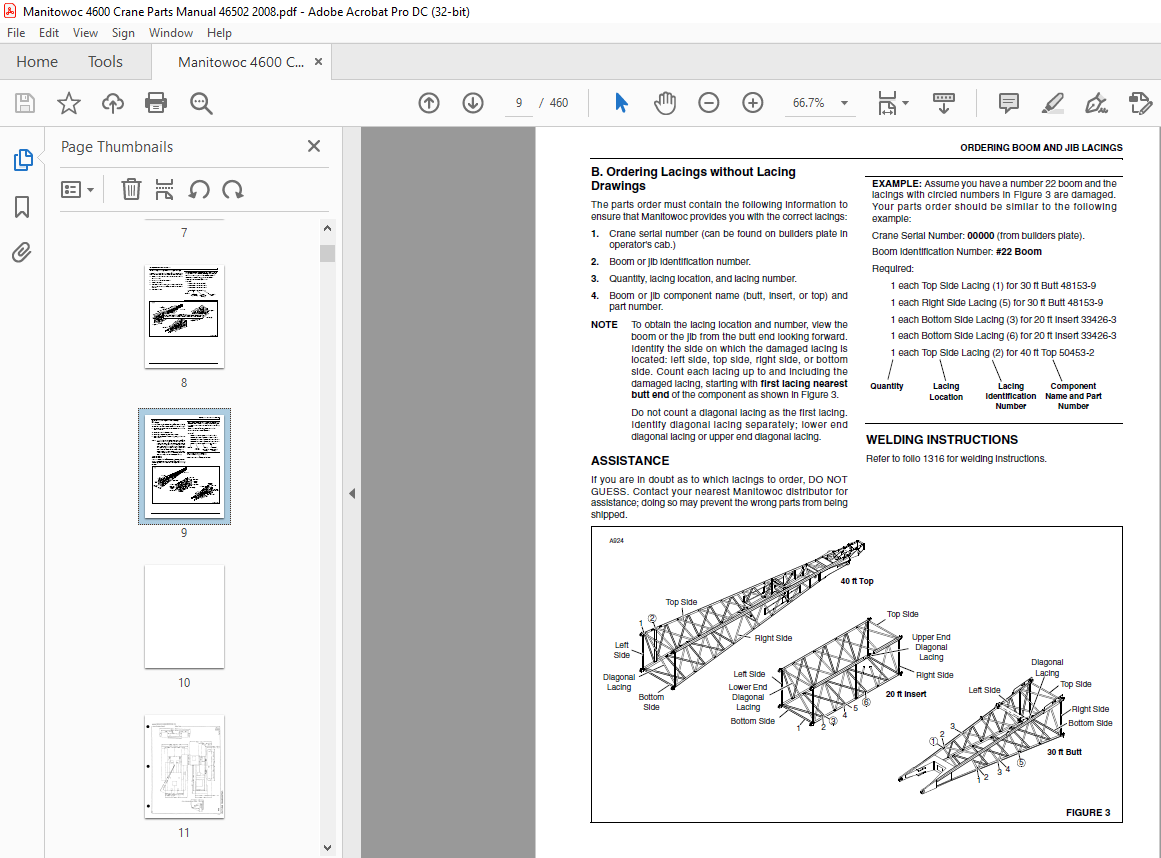Open the Bookmarks panel
This screenshot has height=858, width=1161.
(x=22, y=207)
